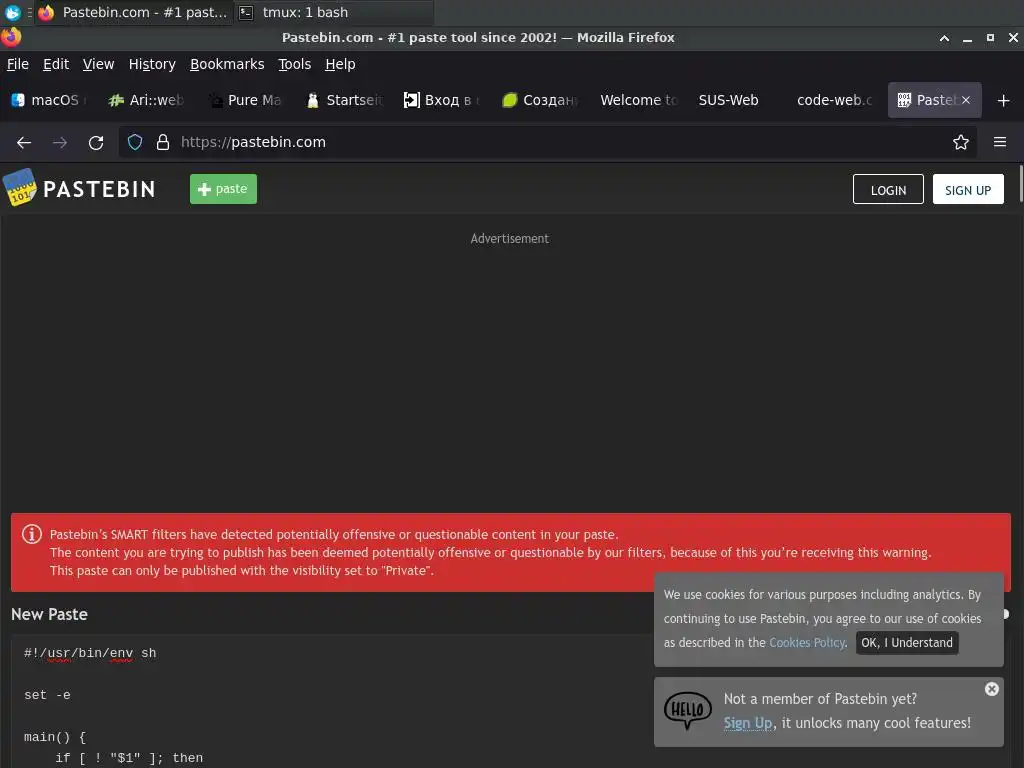Image resolution: width=1024 pixels, height=768 pixels.
Task: Switch to the Создание tab
Action: pos(542,100)
